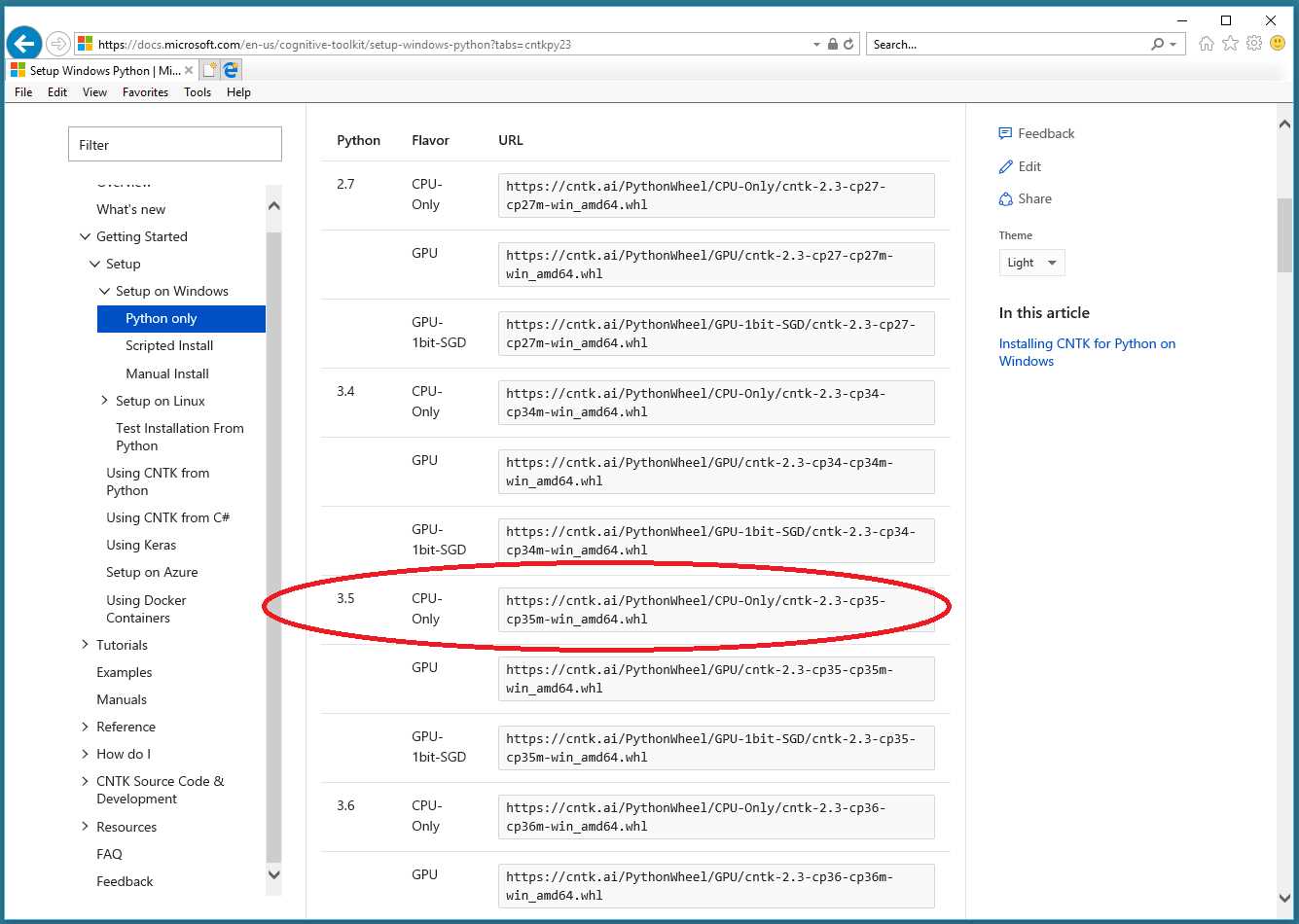
Task: Open Installing CNTK for Python on Windows link
Action: point(1087,352)
